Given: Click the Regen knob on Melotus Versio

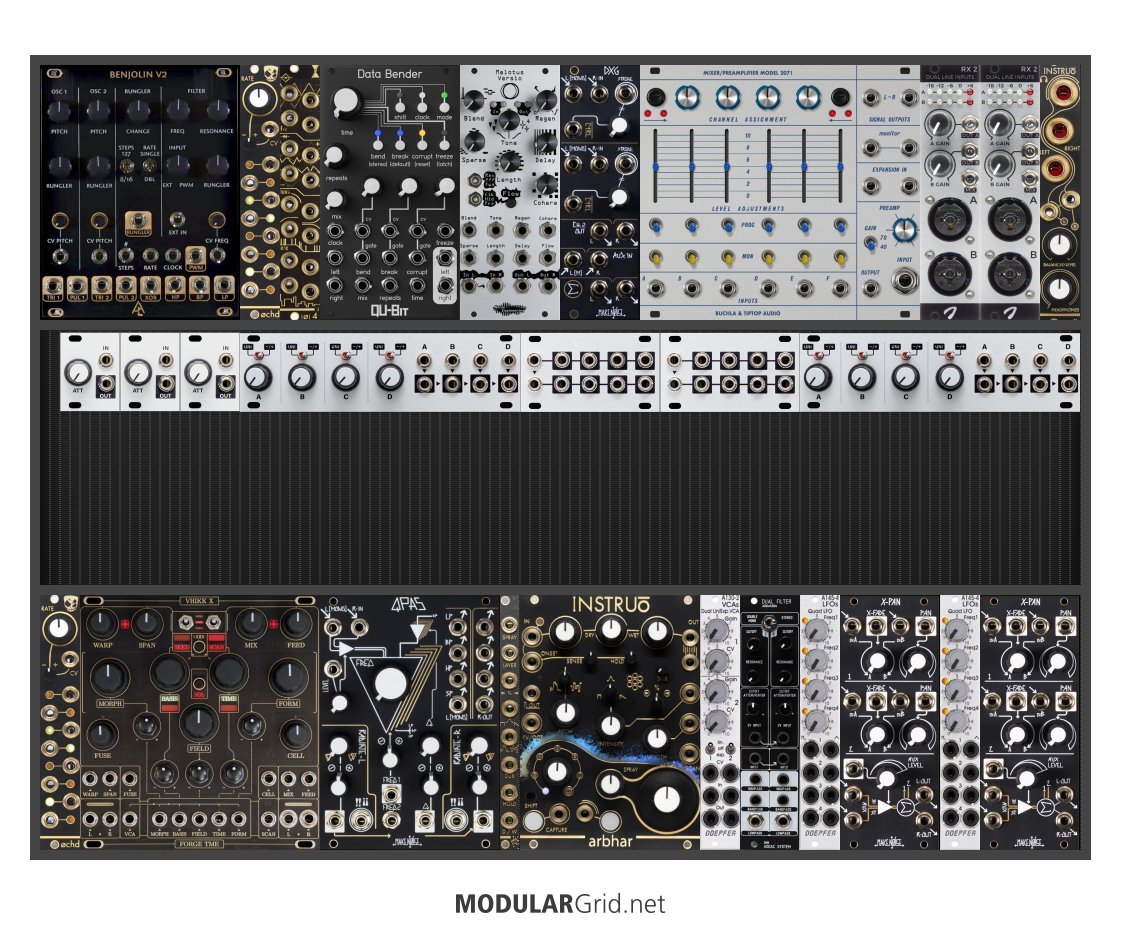Looking at the screenshot, I should point(545,101).
